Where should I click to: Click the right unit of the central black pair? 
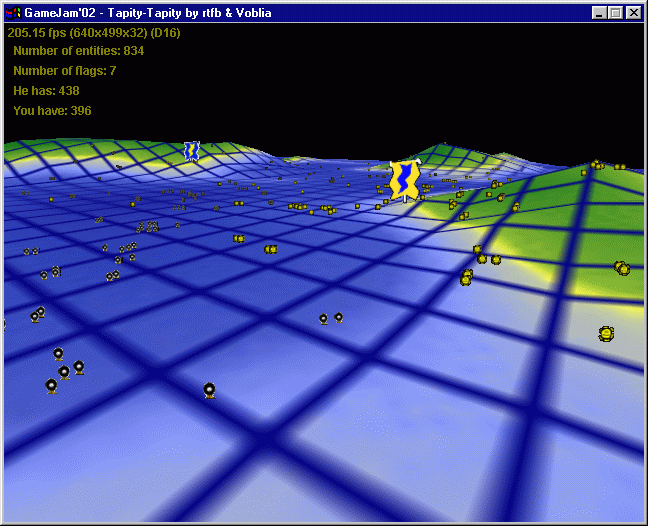click(x=339, y=317)
